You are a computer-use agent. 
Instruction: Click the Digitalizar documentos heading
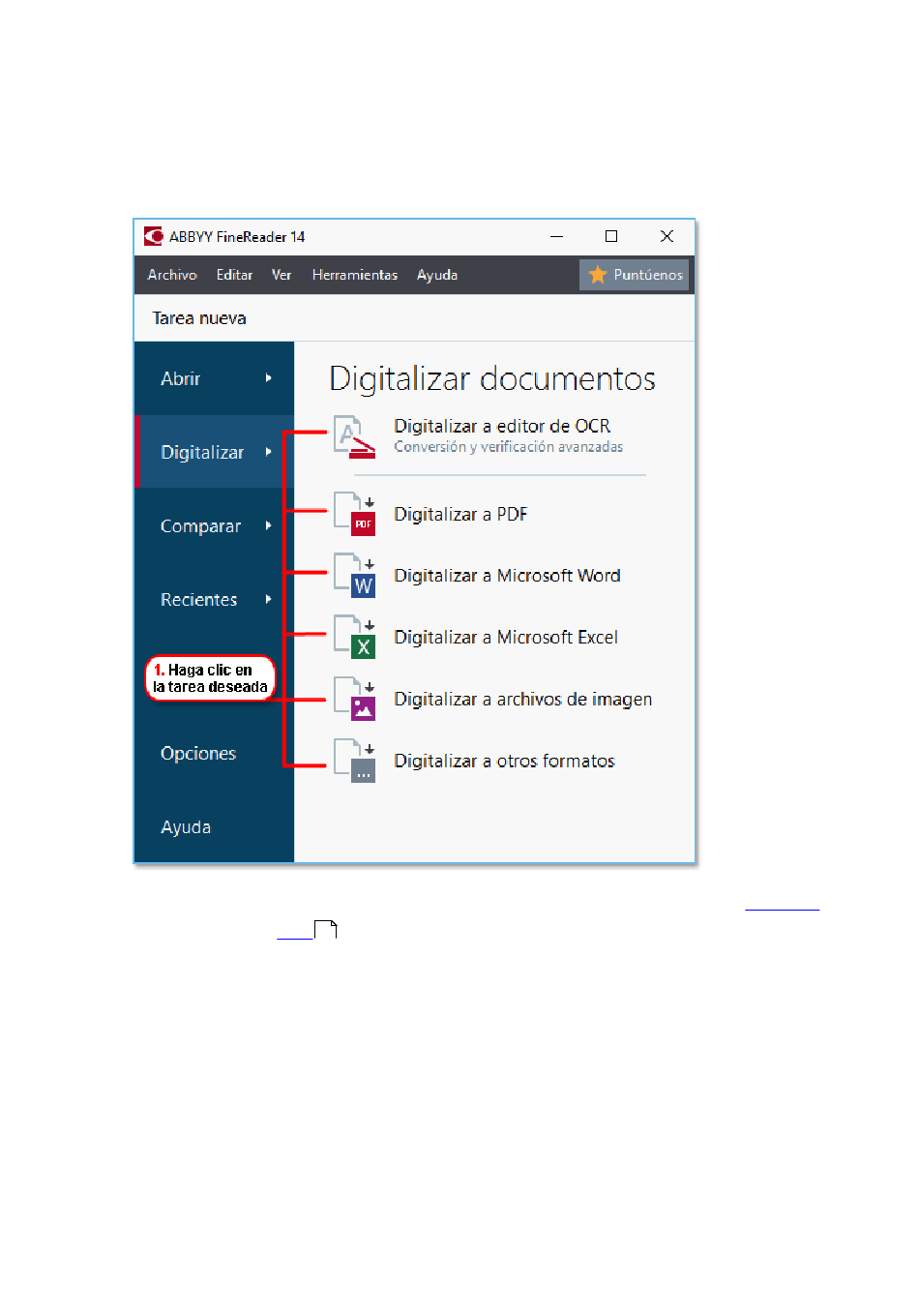click(492, 378)
